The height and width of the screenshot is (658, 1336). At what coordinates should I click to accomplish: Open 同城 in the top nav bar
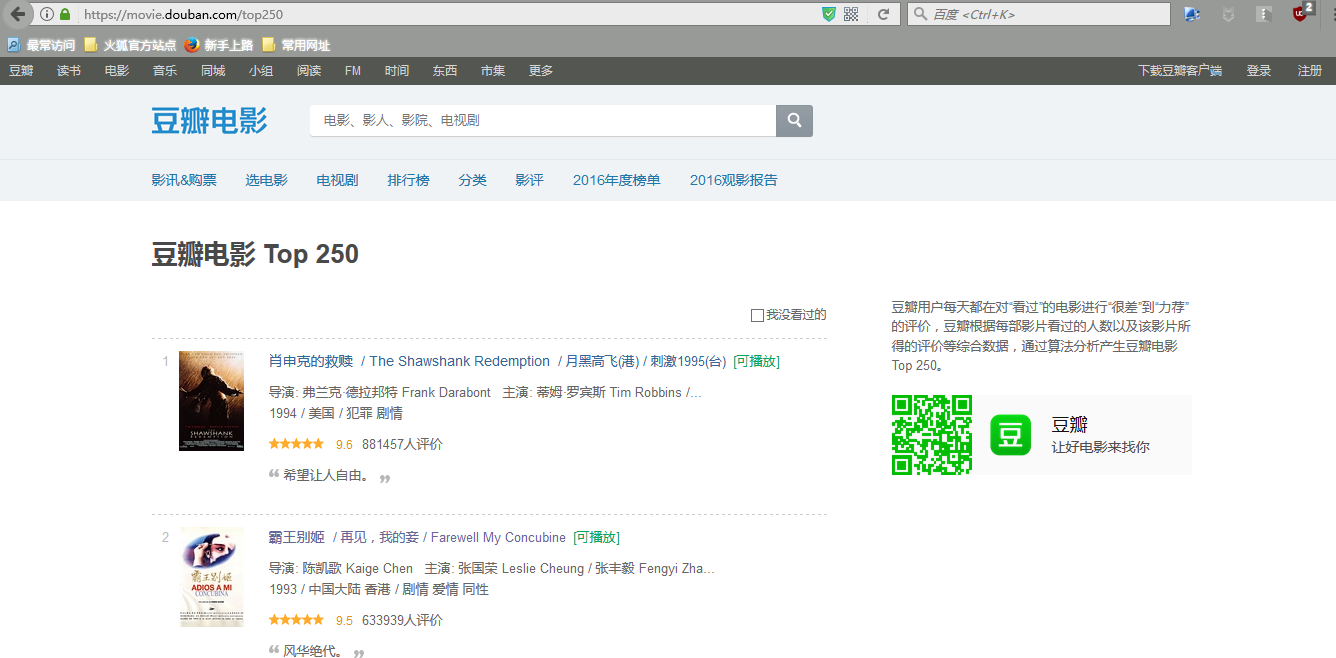coord(213,71)
